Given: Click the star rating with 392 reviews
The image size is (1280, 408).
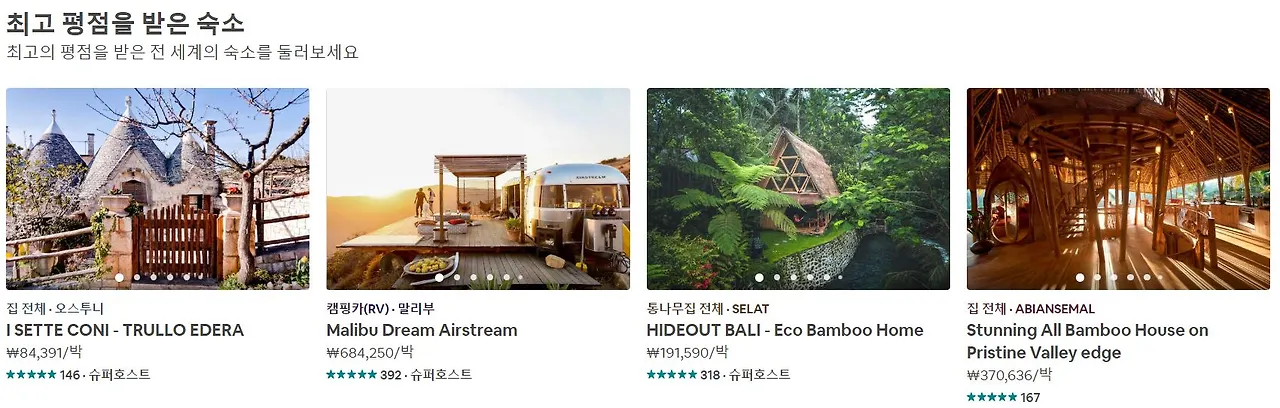Looking at the screenshot, I should [x=351, y=375].
